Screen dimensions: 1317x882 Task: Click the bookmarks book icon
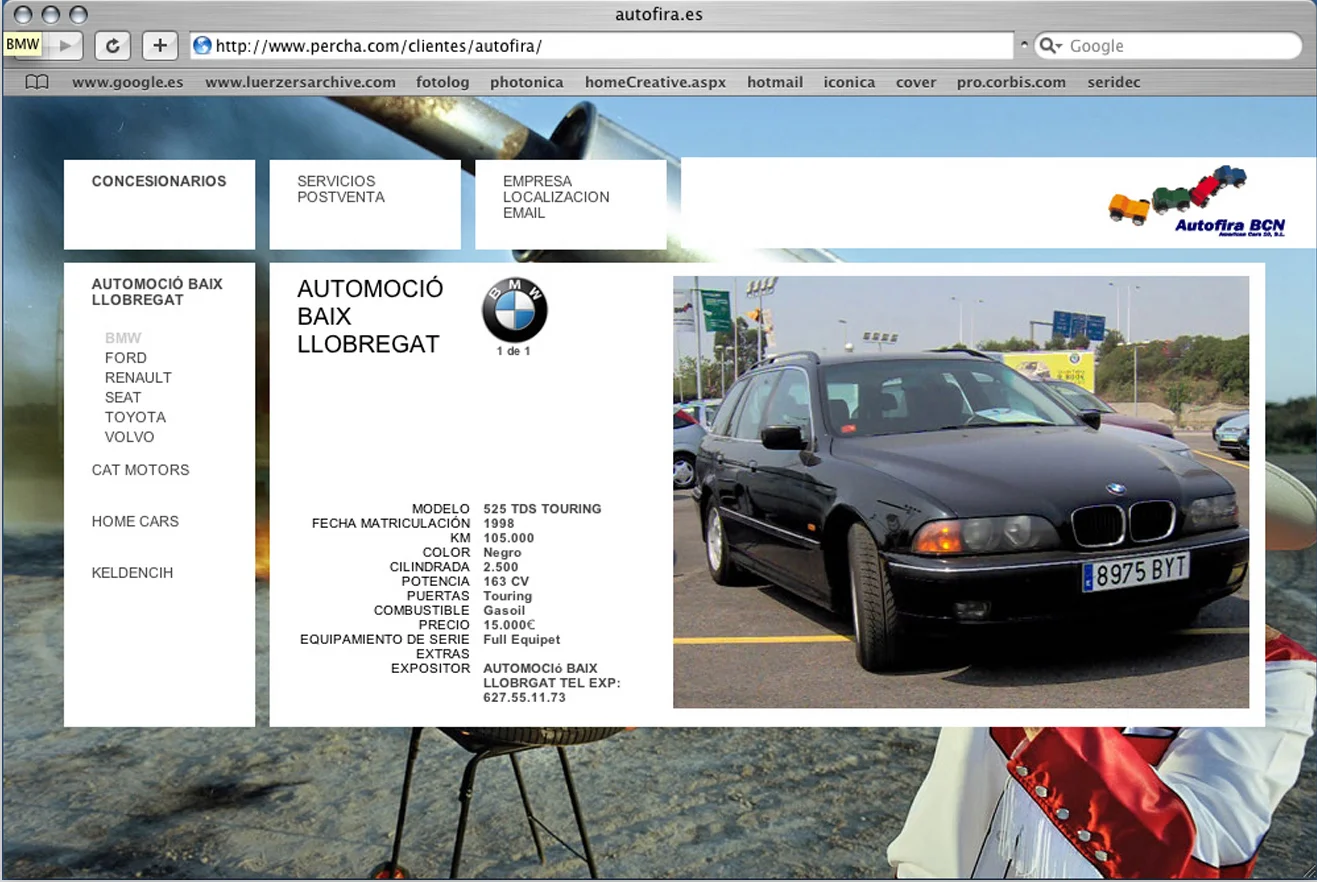[36, 82]
